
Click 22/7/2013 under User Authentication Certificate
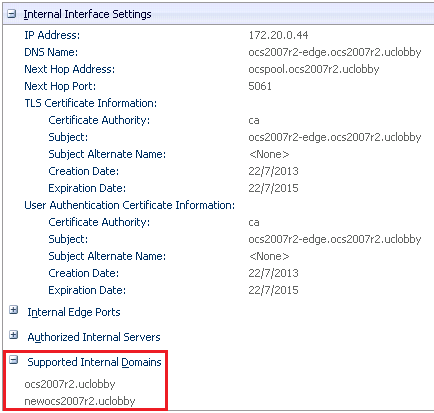pyautogui.click(x=273, y=273)
